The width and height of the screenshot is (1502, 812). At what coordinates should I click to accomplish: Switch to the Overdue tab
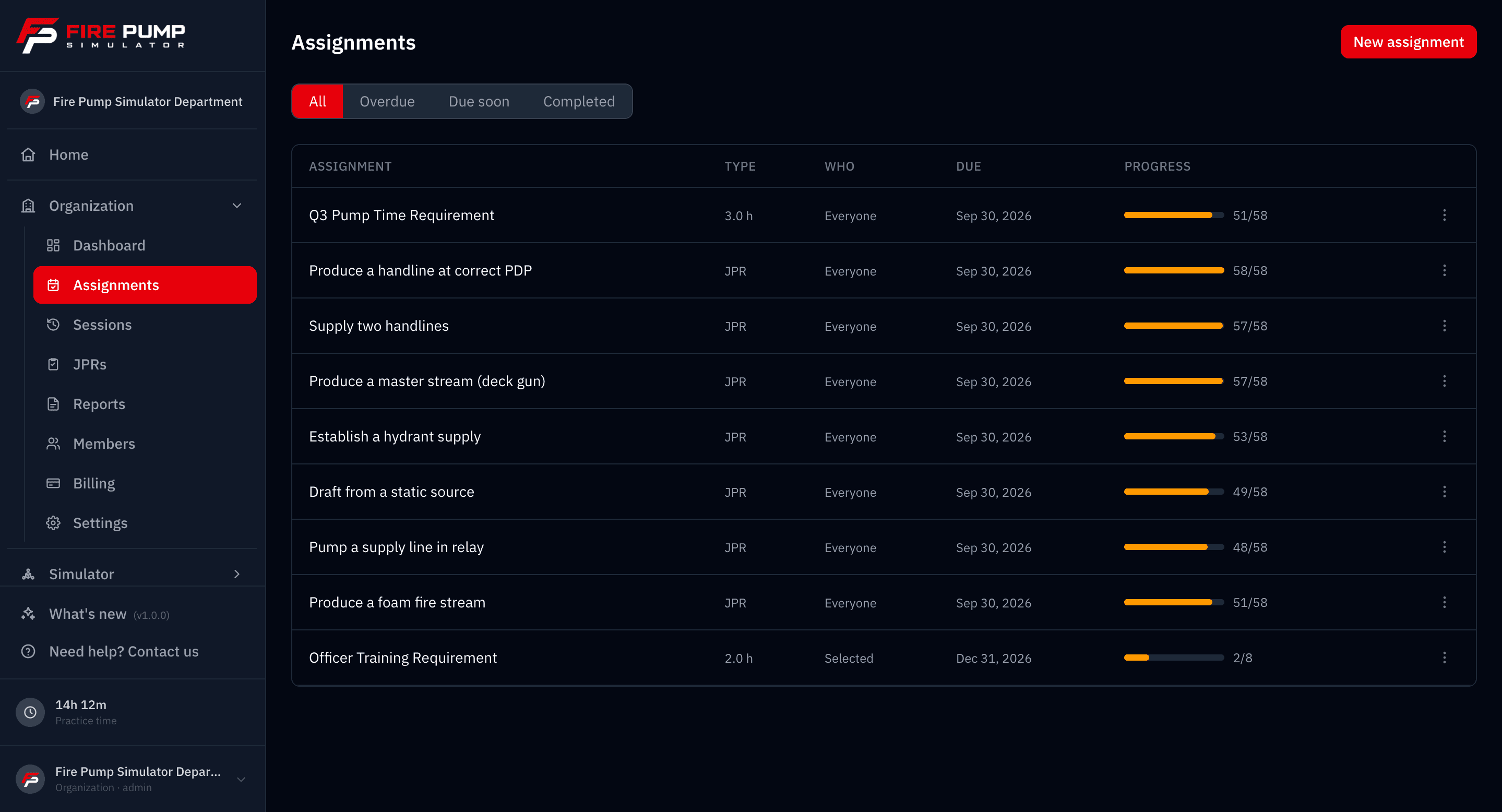[x=387, y=101]
